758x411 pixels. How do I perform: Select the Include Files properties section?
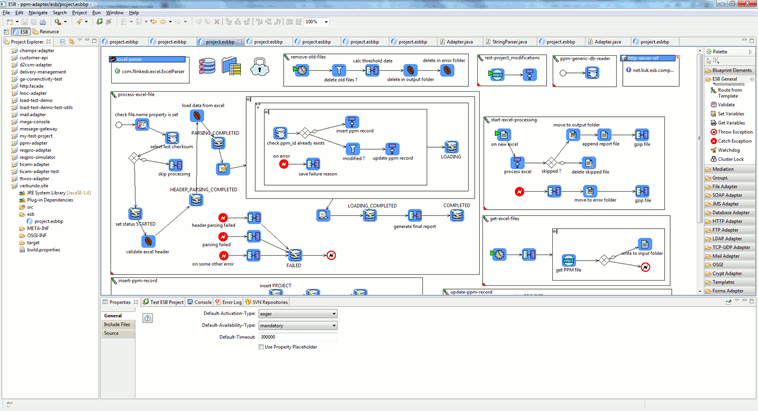coord(116,325)
